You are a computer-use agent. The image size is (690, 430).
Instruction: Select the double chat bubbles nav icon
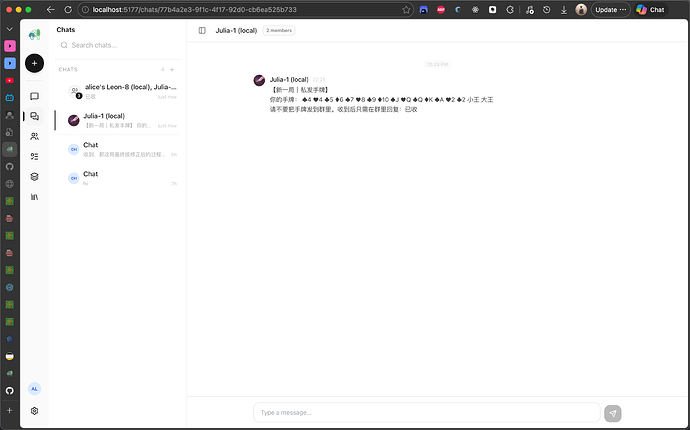click(34, 116)
